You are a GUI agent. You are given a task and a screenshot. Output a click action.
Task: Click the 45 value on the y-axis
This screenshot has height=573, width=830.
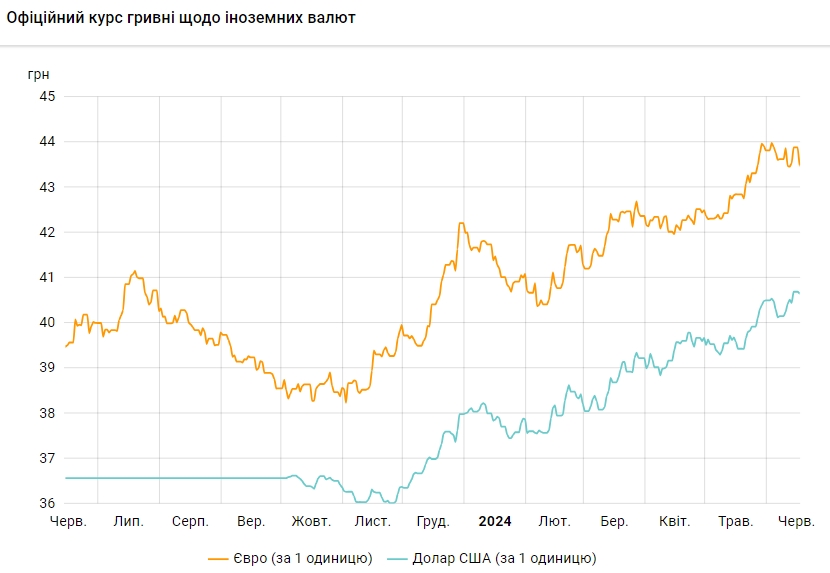47,97
